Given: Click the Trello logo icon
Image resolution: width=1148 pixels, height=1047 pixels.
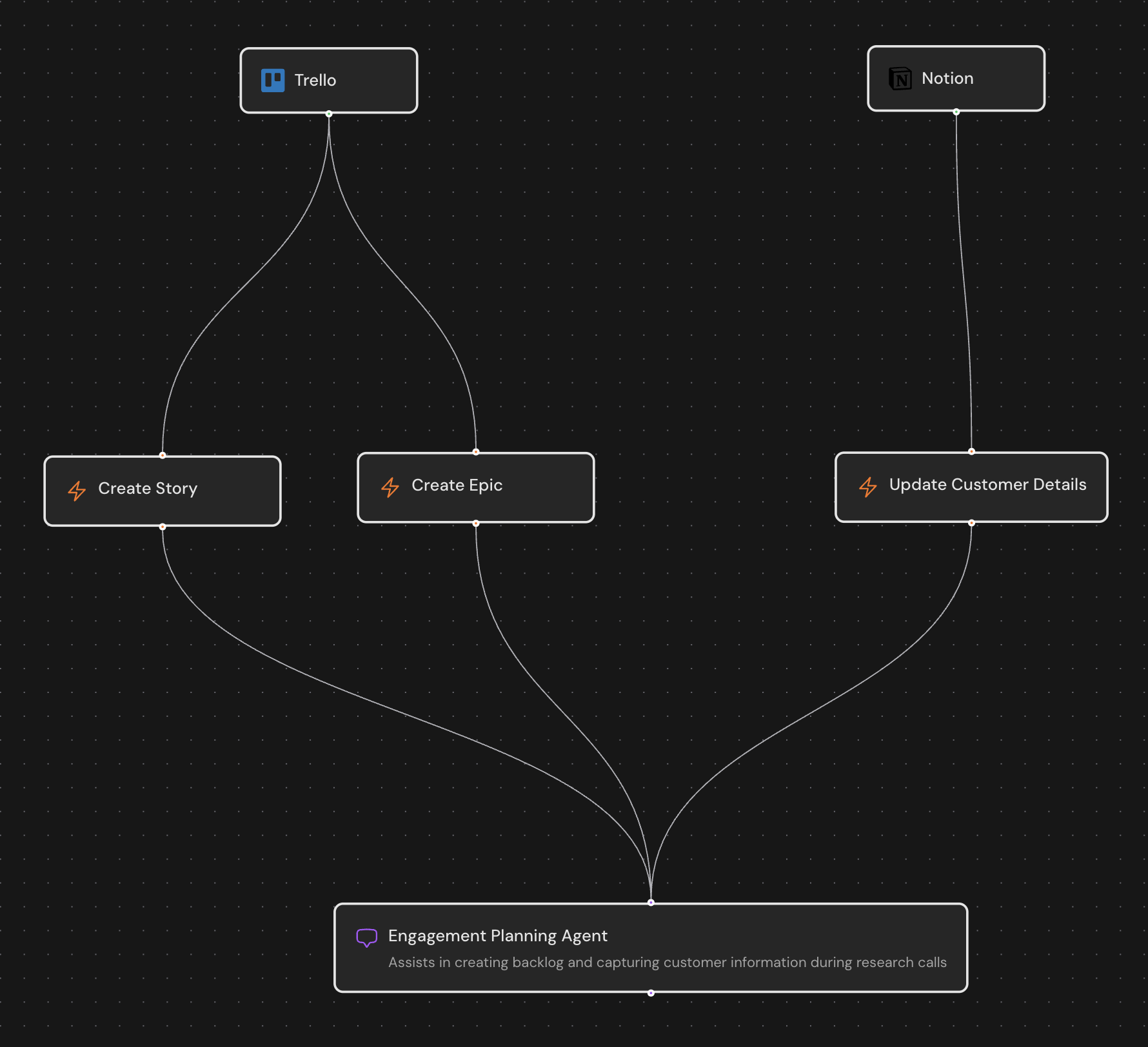Looking at the screenshot, I should point(273,80).
